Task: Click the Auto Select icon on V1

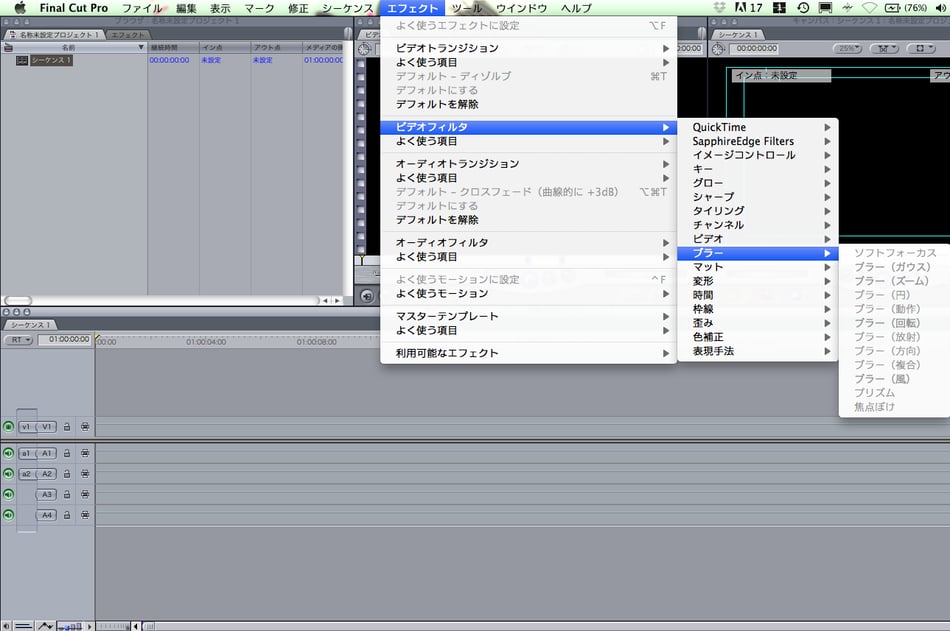Action: tap(85, 427)
